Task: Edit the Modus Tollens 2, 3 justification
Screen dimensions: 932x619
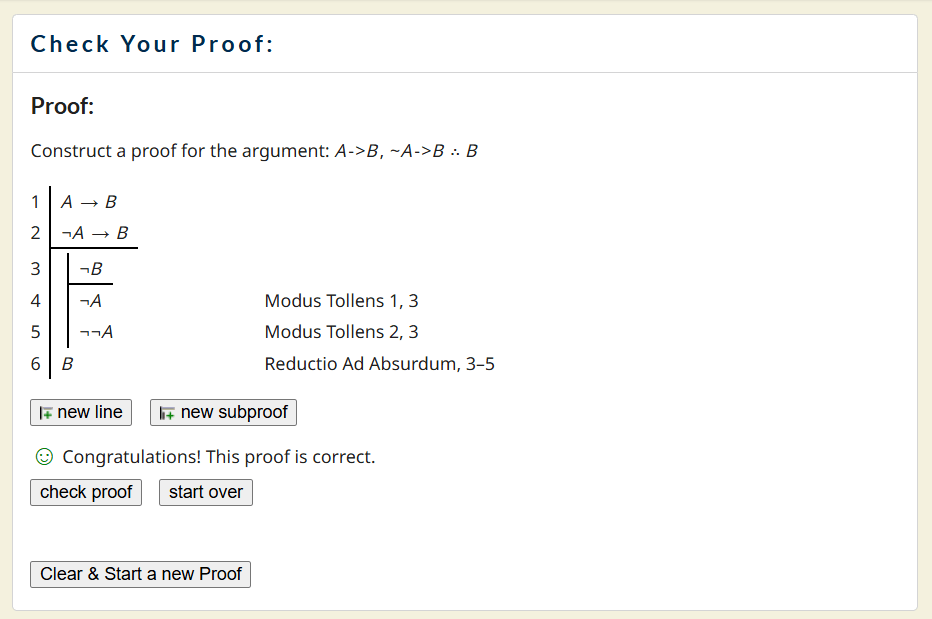Action: tap(341, 332)
